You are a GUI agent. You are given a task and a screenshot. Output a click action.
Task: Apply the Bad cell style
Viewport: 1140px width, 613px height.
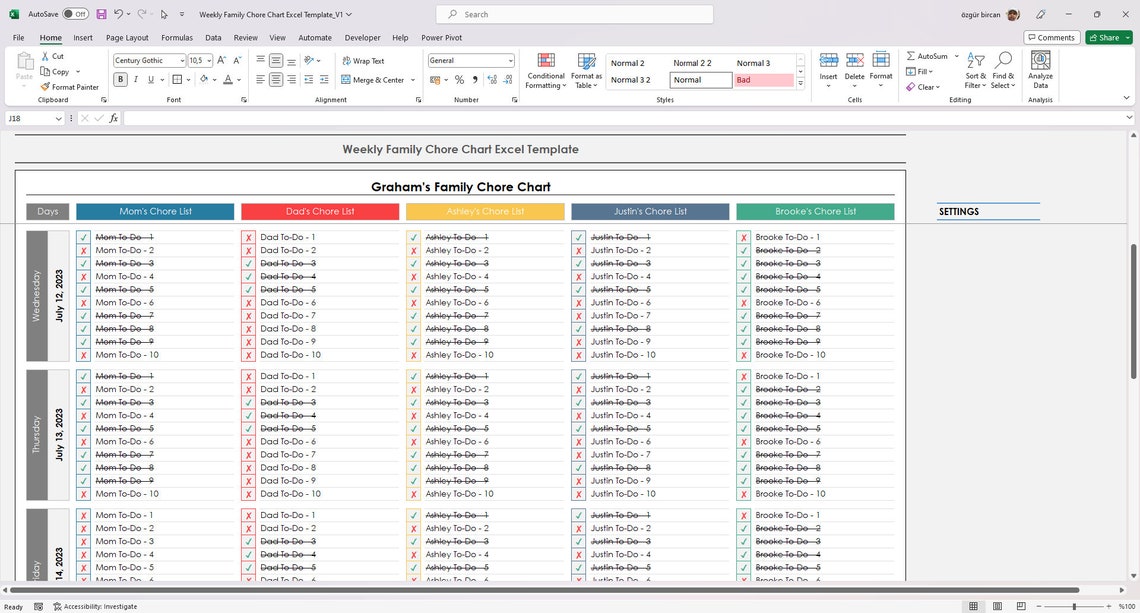click(763, 79)
